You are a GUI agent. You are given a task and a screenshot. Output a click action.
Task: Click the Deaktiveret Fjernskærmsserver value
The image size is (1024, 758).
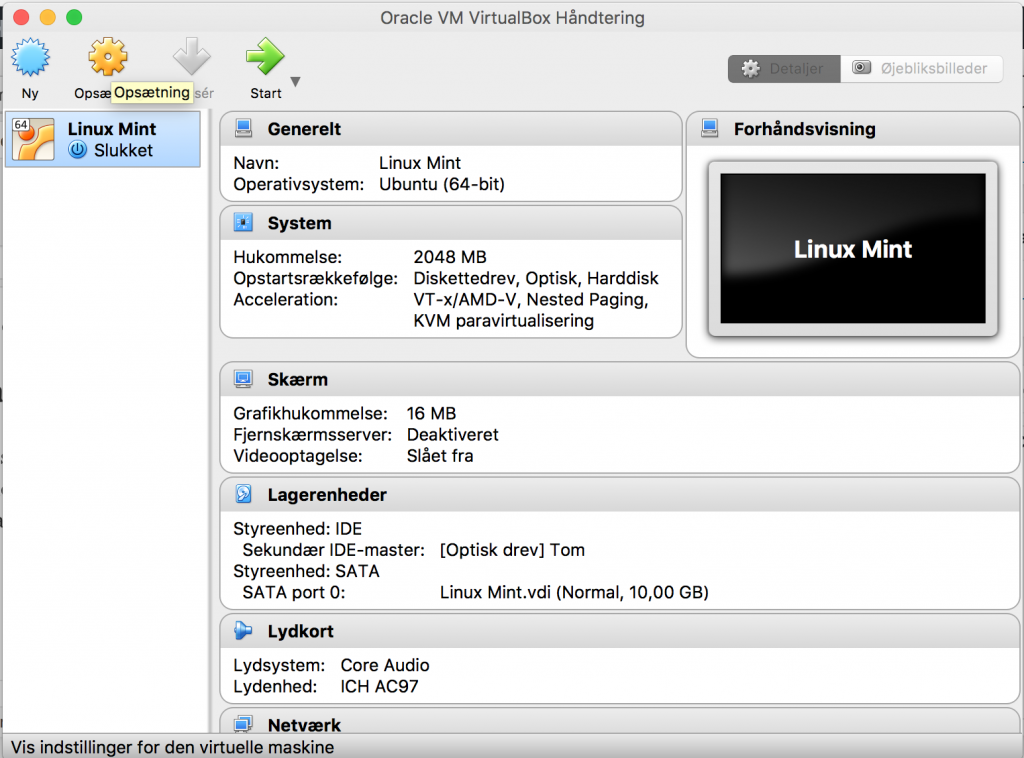453,435
